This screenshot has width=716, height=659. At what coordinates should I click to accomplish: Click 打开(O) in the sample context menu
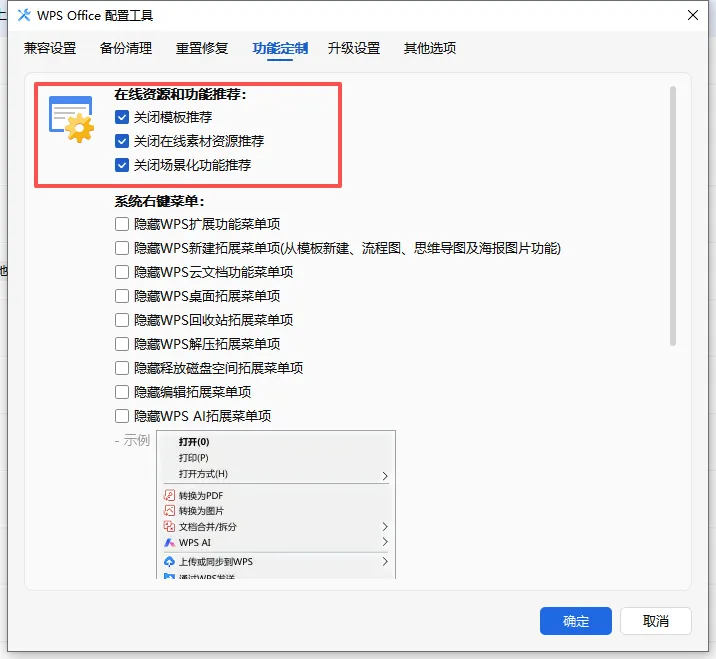[194, 442]
